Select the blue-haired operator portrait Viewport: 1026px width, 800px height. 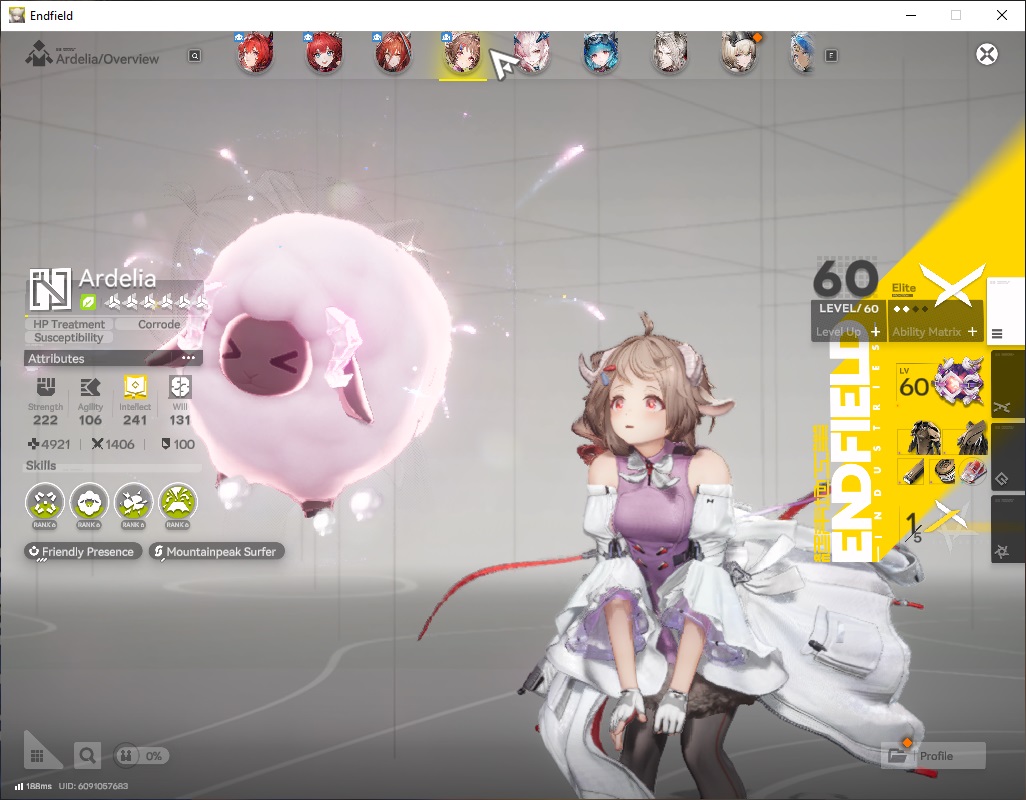pyautogui.click(x=600, y=54)
